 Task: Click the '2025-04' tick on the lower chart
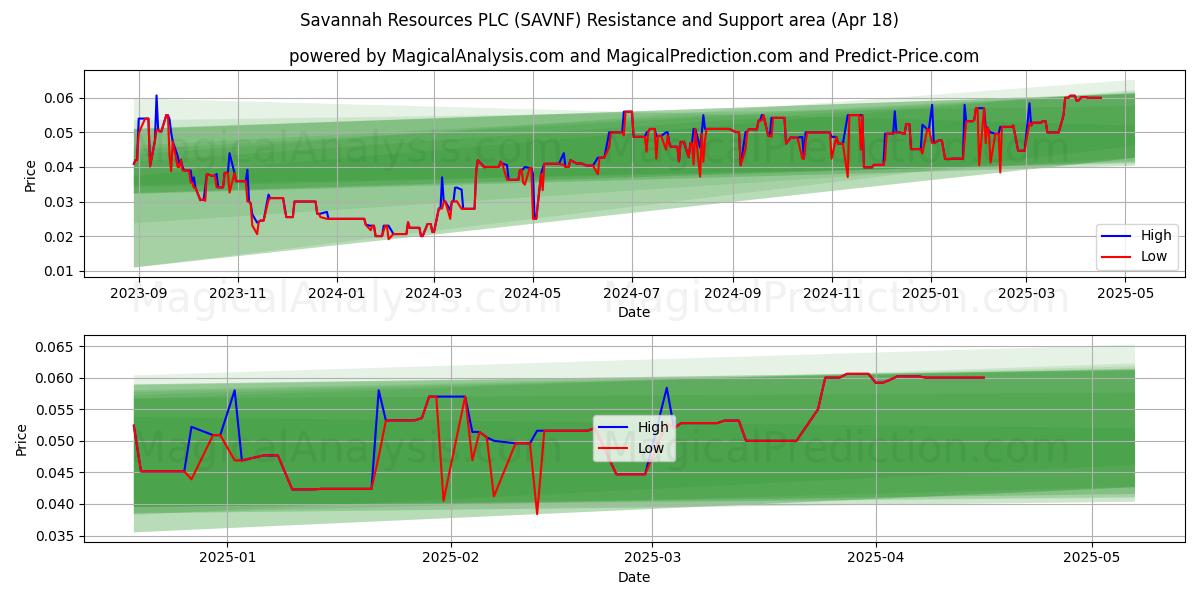[x=876, y=556]
